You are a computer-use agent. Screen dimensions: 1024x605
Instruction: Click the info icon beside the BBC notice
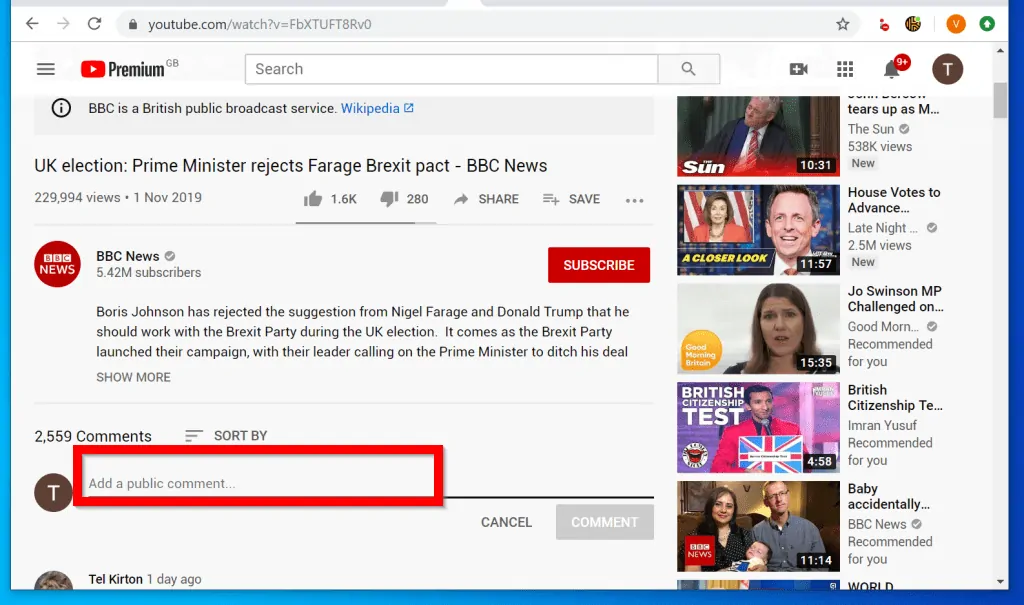click(61, 108)
